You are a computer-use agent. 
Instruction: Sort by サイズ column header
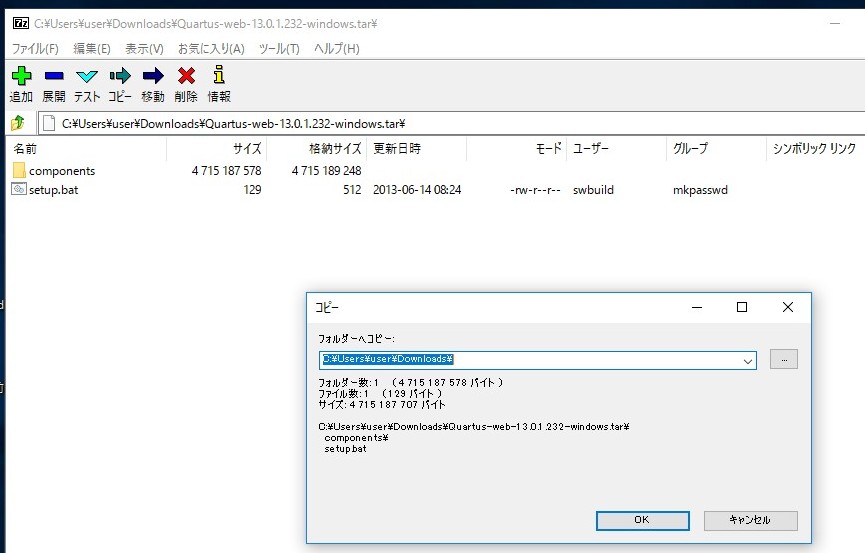[216, 148]
